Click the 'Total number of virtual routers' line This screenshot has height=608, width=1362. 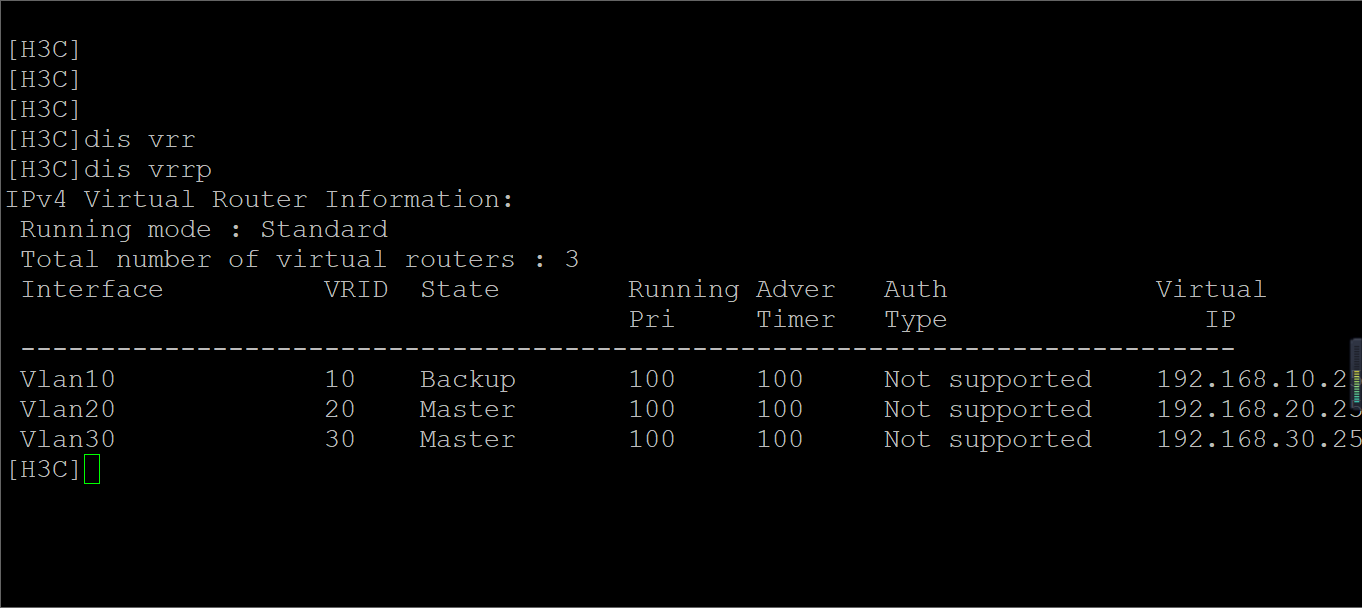(x=299, y=259)
